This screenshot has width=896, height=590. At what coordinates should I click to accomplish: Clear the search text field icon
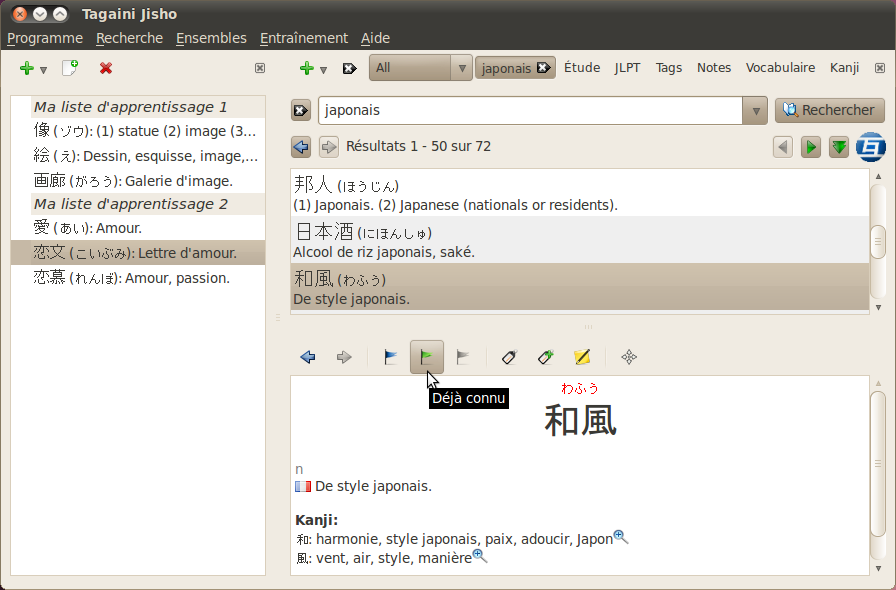[301, 110]
